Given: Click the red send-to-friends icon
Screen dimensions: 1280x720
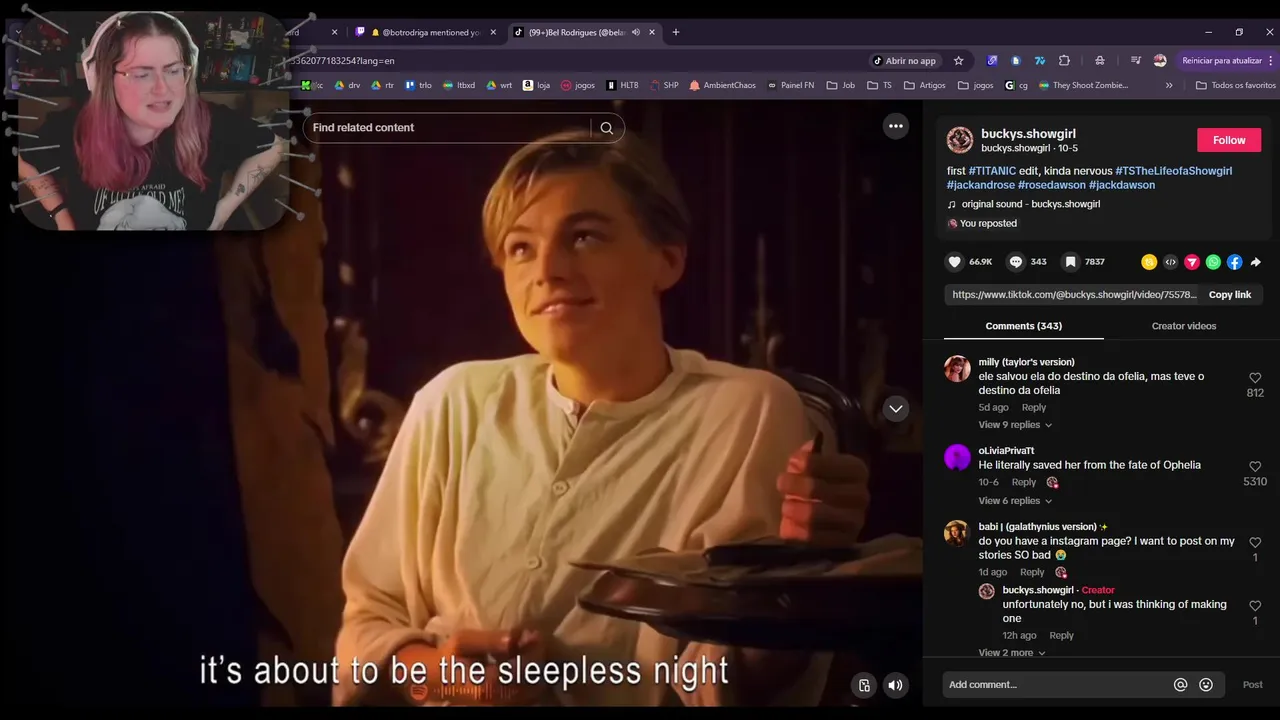Looking at the screenshot, I should [x=1192, y=262].
